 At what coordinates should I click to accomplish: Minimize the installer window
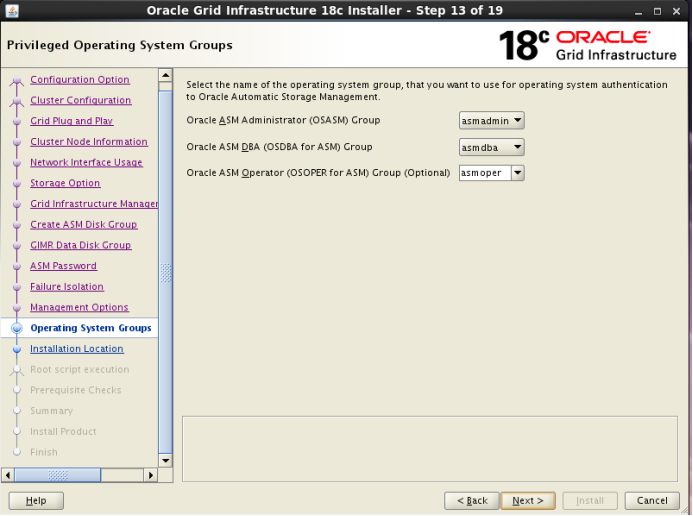638,11
